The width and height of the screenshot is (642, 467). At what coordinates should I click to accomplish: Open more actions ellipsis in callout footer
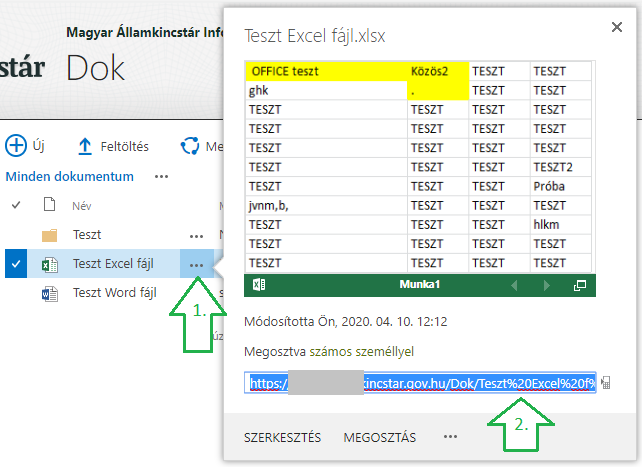[450, 437]
